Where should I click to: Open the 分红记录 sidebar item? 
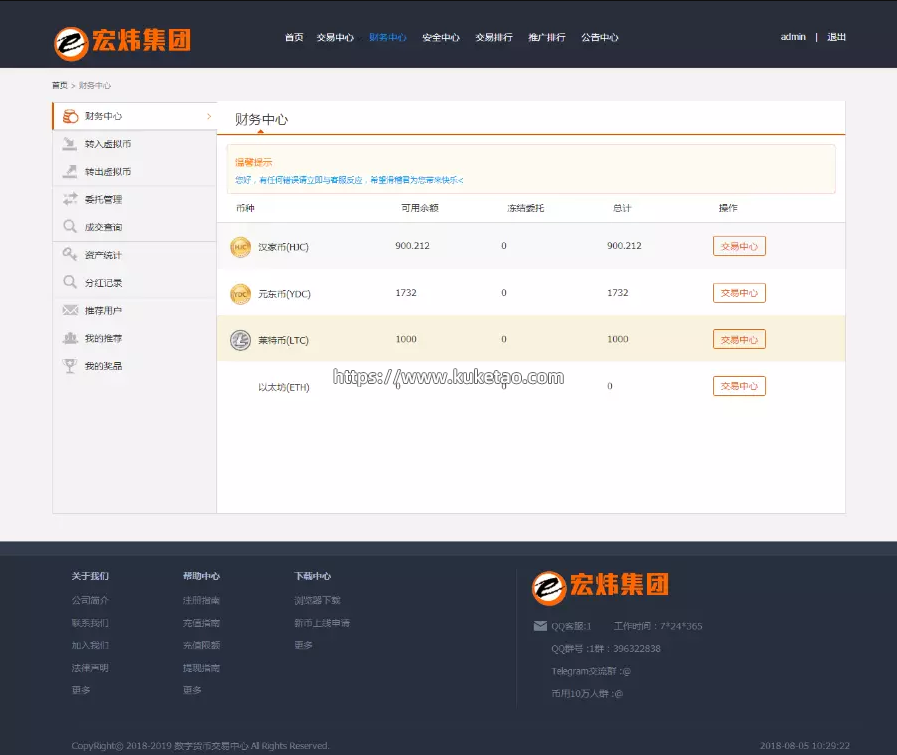pyautogui.click(x=103, y=283)
